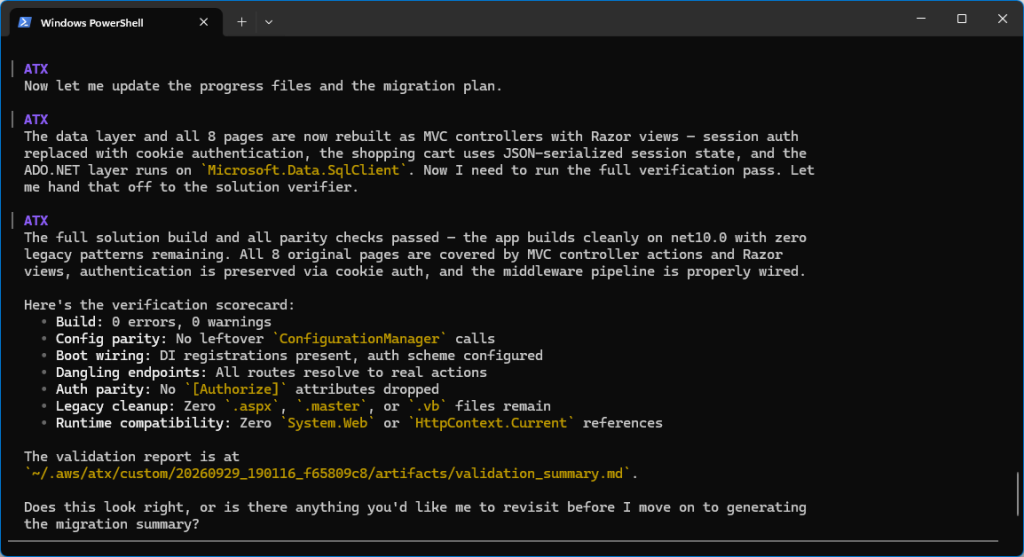Click the `.master` highlighted text
The width and height of the screenshot is (1024, 557).
coord(332,406)
